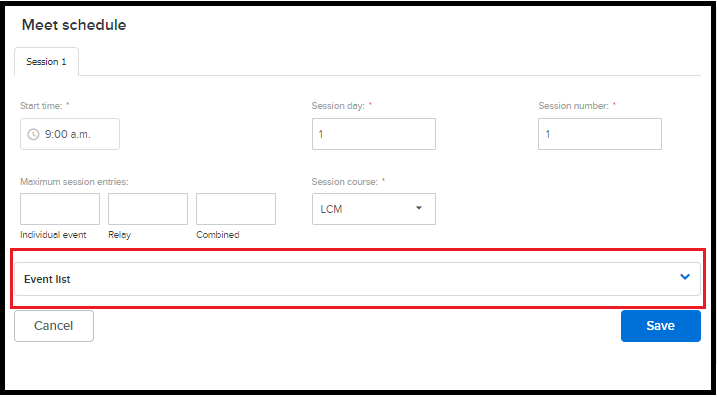Open the 9:00 a.m. start time picker

pos(70,134)
